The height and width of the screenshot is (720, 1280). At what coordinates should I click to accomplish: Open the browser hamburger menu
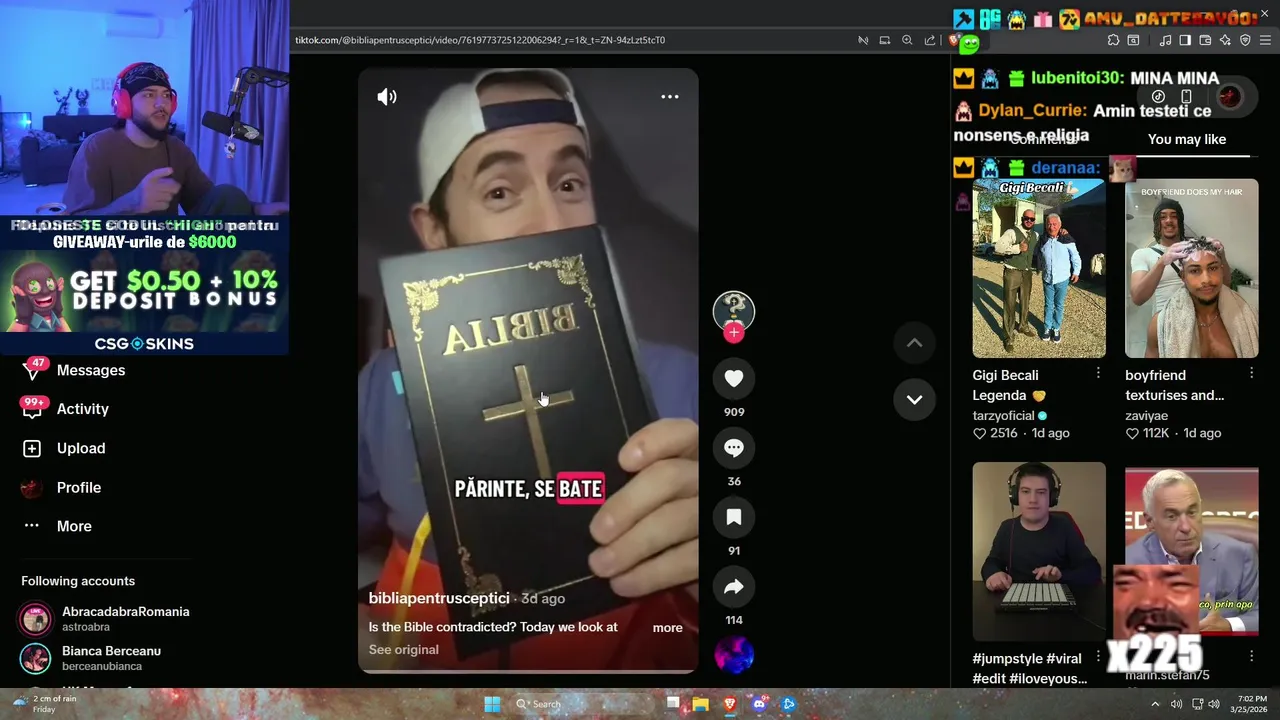[x=1267, y=40]
